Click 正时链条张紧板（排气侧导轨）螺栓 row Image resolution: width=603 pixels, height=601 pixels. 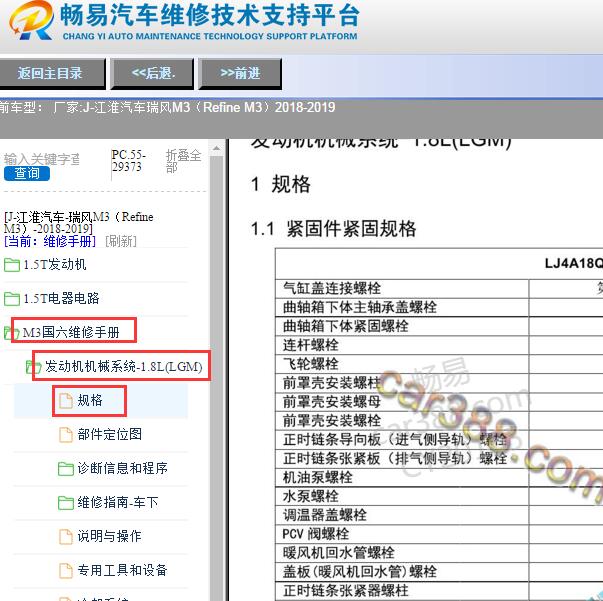pos(439,458)
